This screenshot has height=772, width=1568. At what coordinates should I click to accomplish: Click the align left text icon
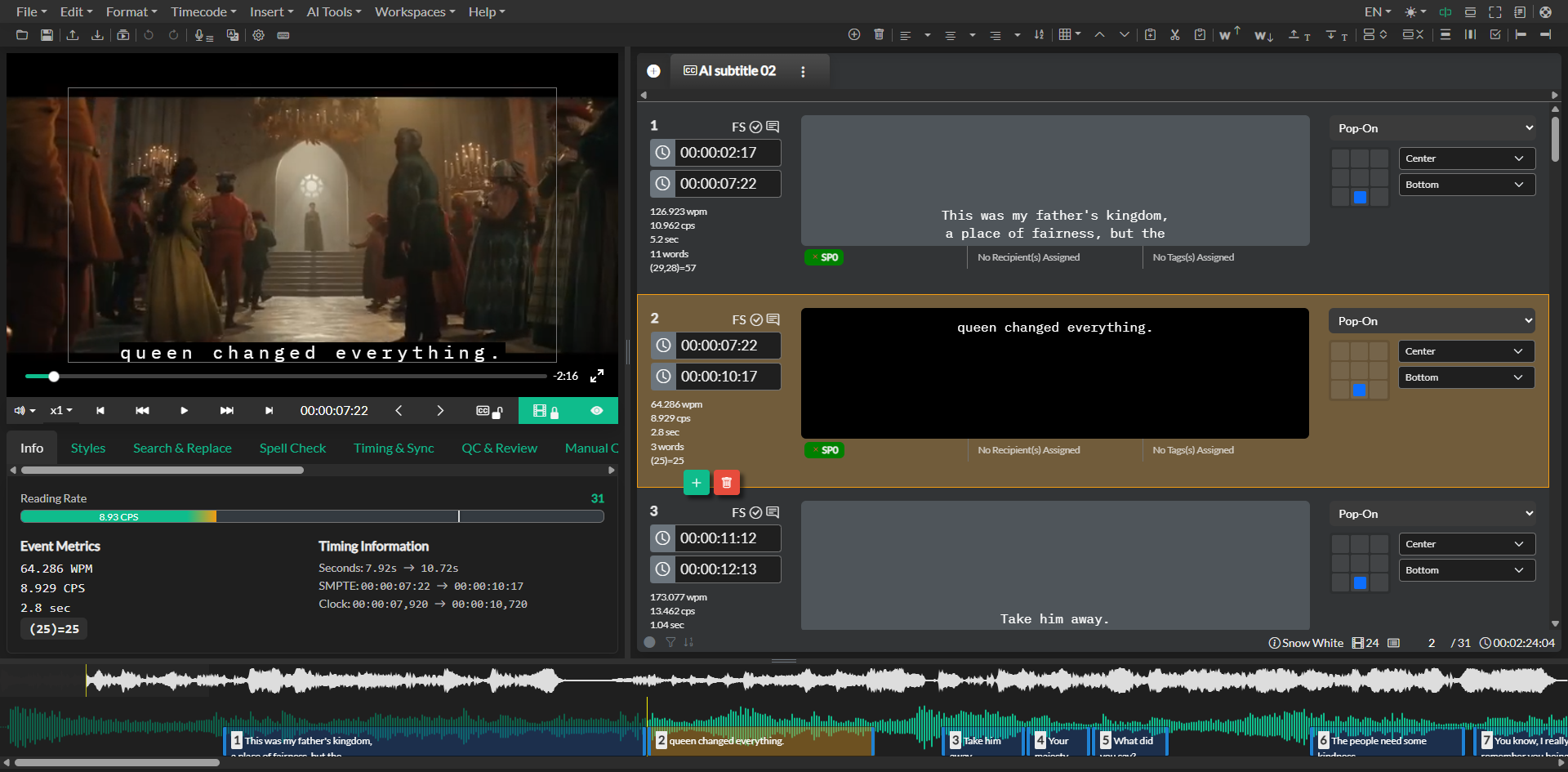click(x=906, y=35)
